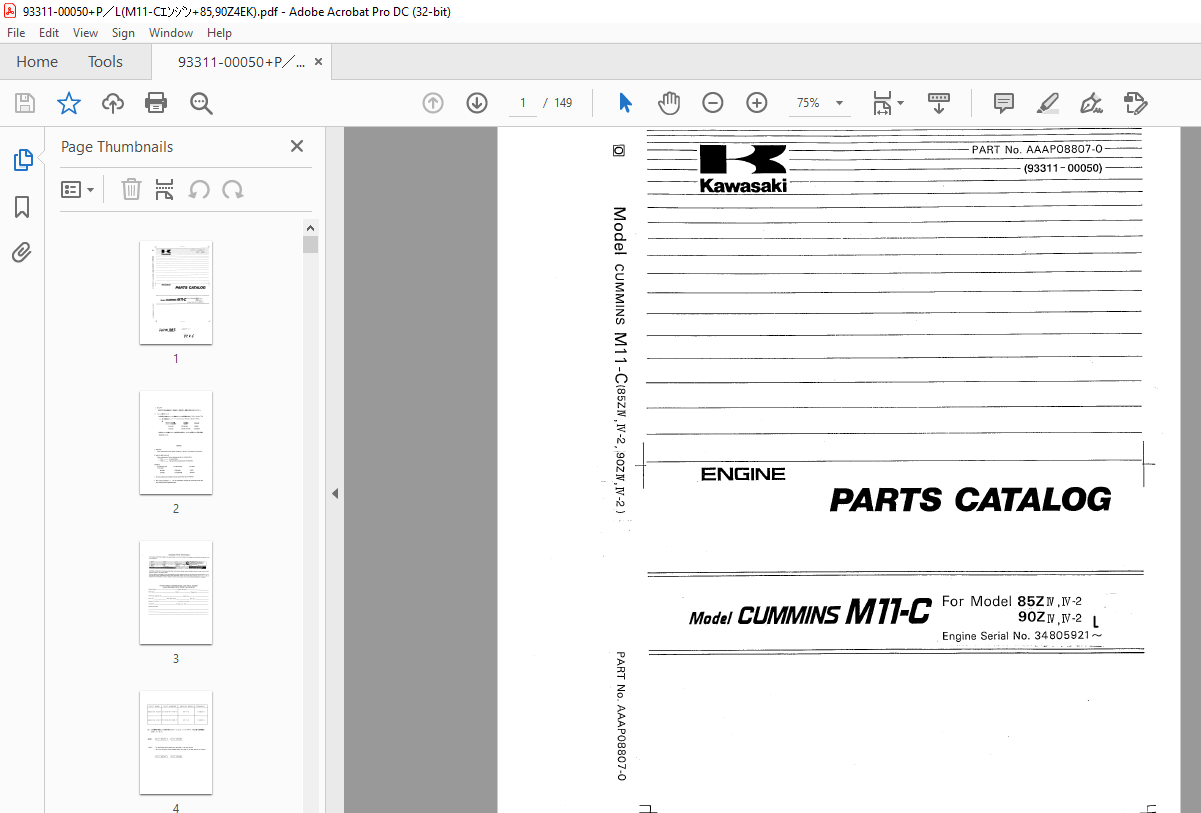Open the find text magnifier tool
The image size is (1201, 813).
201,103
